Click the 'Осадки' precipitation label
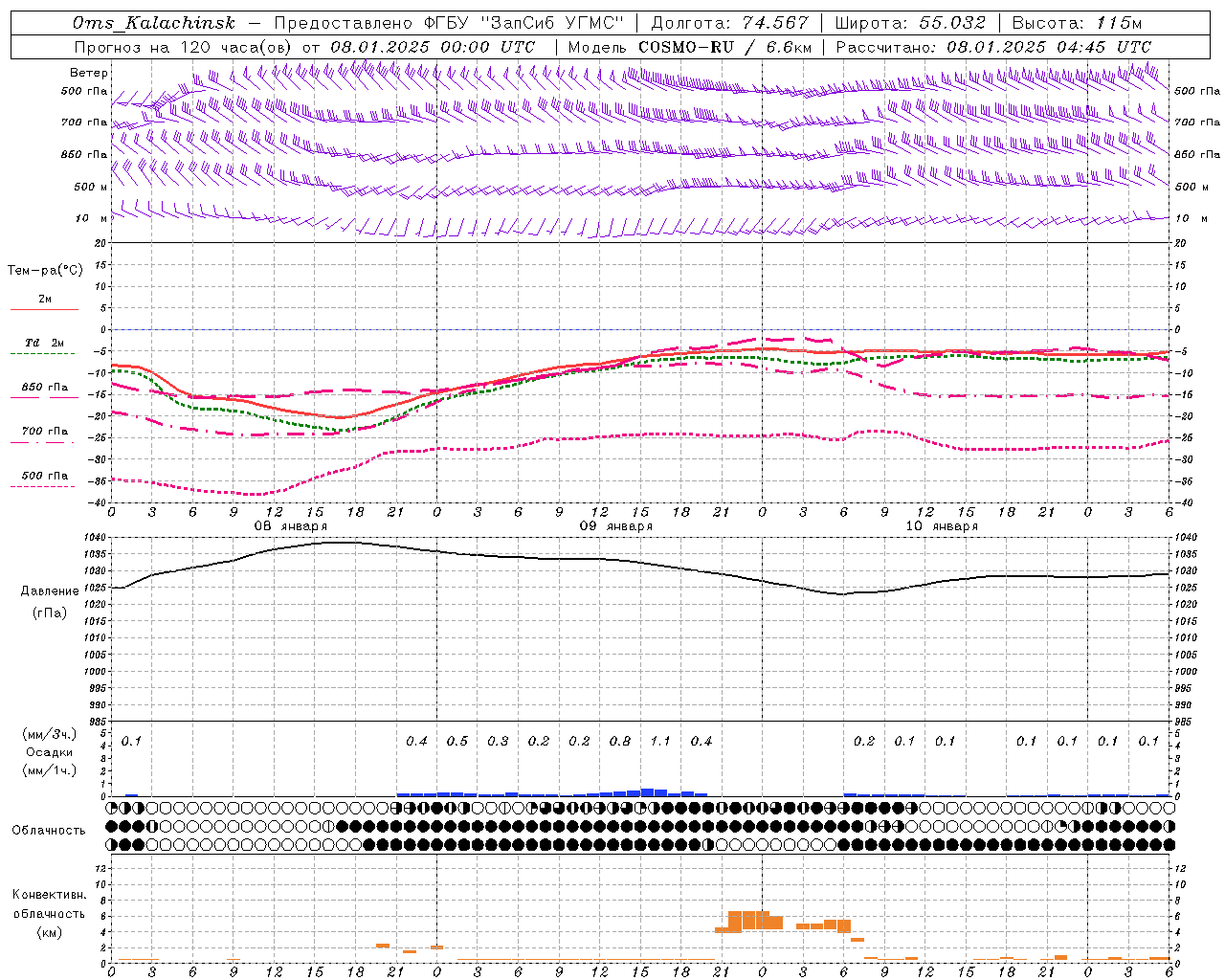1225x980 pixels. coord(49,752)
